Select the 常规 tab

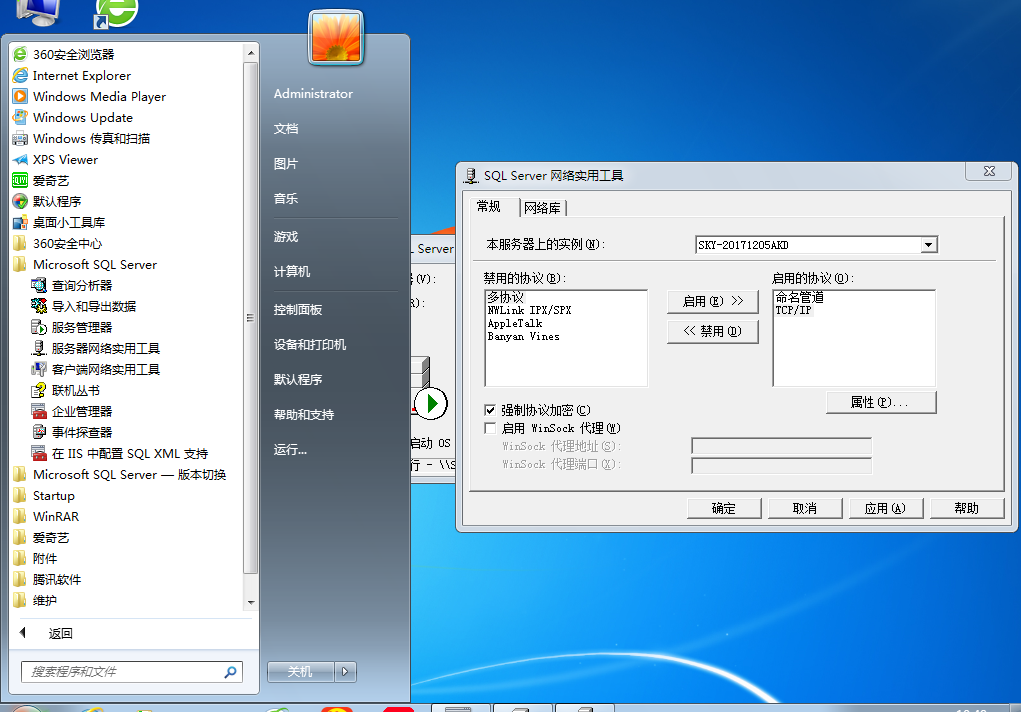point(489,206)
